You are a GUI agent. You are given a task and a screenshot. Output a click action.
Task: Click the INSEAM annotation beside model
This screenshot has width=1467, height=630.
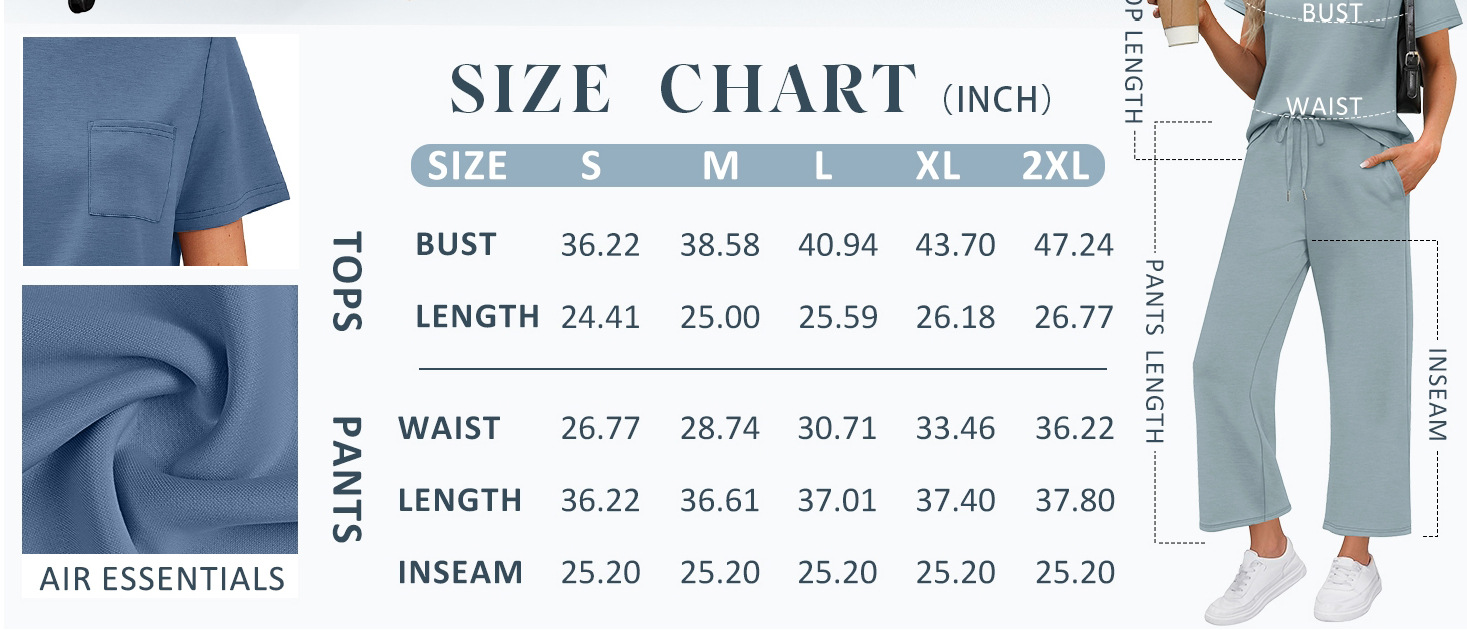1437,394
